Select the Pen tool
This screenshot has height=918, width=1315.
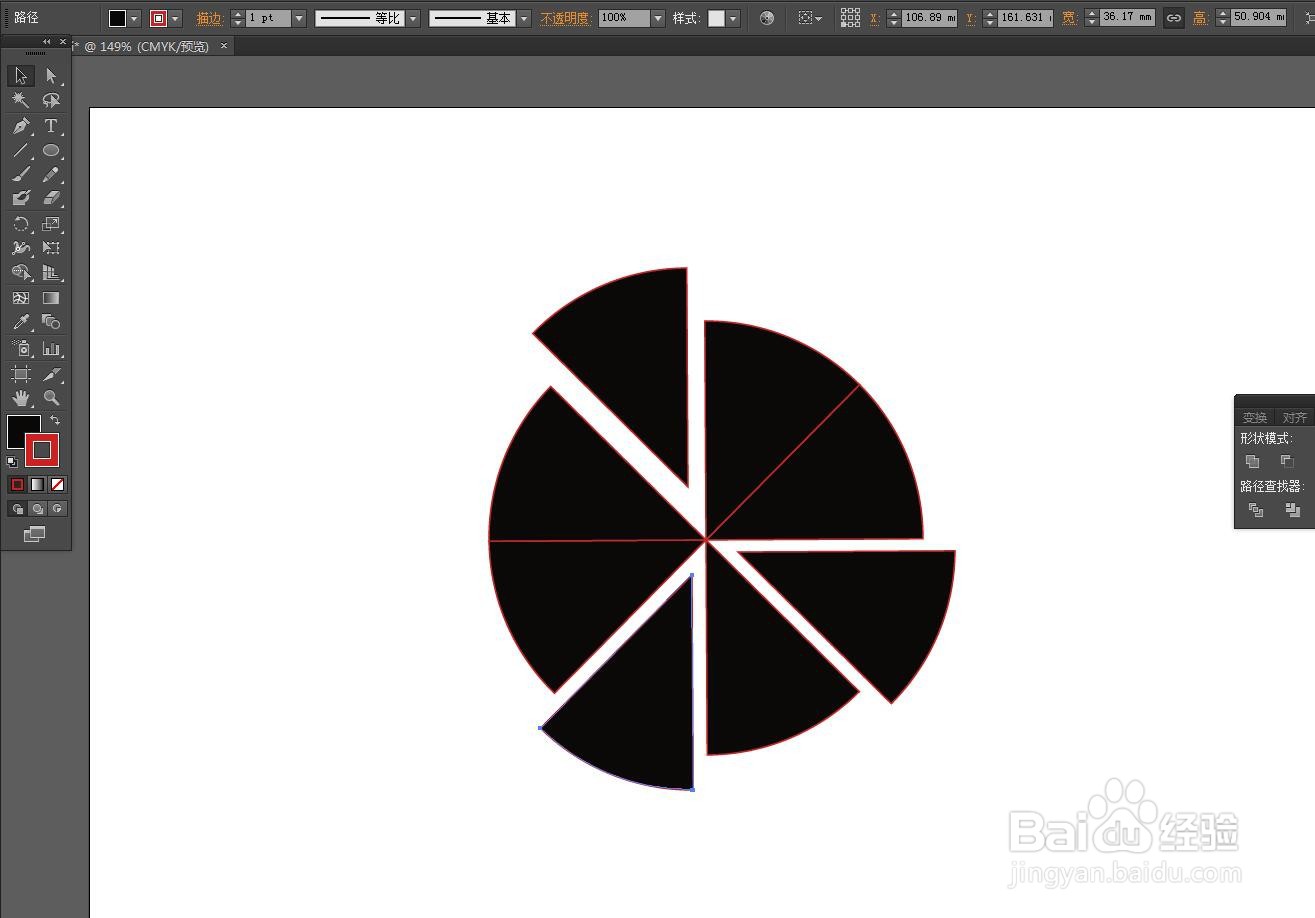tap(21, 126)
